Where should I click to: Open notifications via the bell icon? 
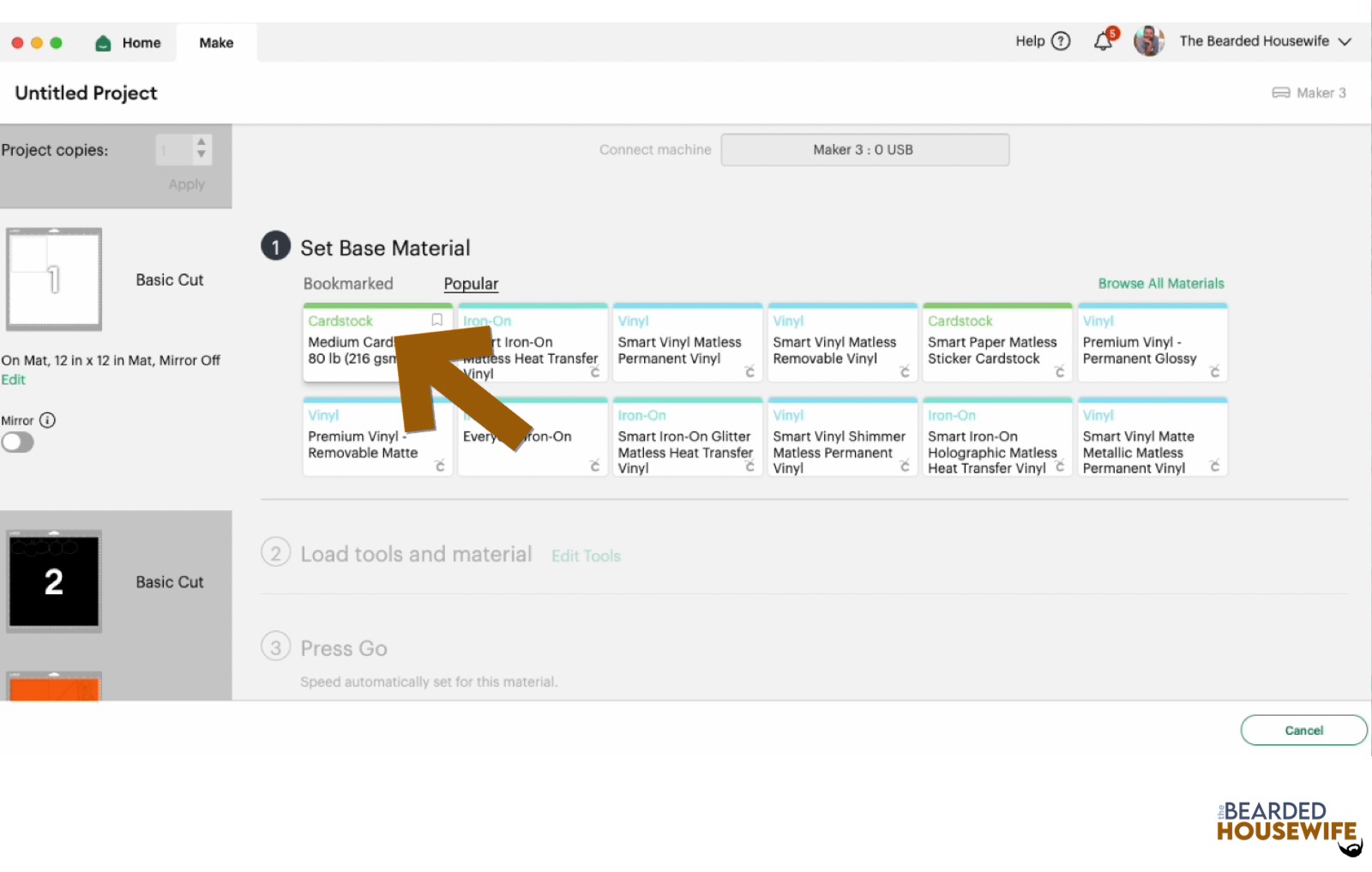pos(1104,40)
